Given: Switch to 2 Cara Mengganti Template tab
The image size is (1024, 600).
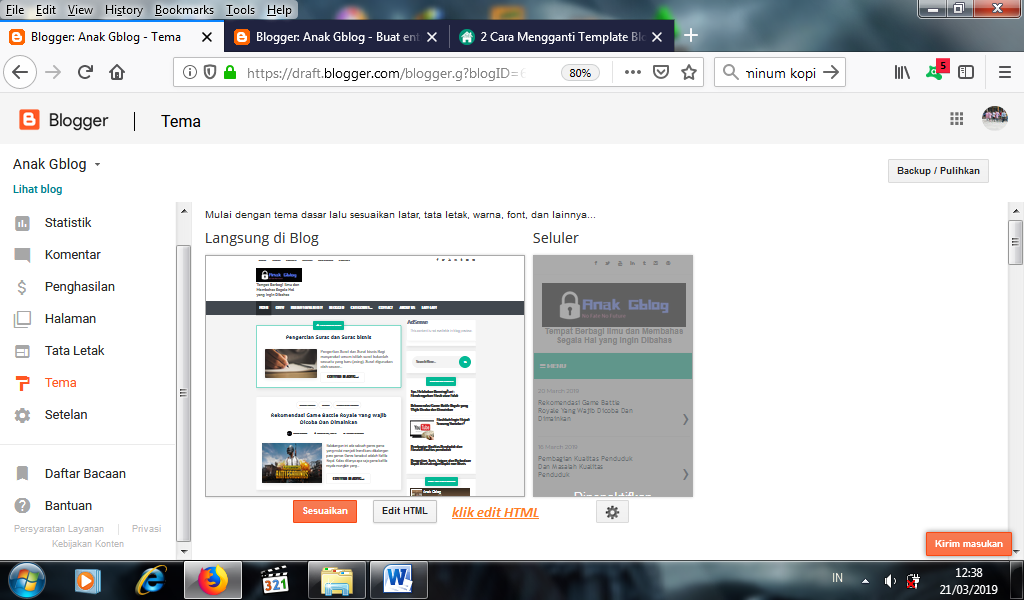Looking at the screenshot, I should pos(562,37).
